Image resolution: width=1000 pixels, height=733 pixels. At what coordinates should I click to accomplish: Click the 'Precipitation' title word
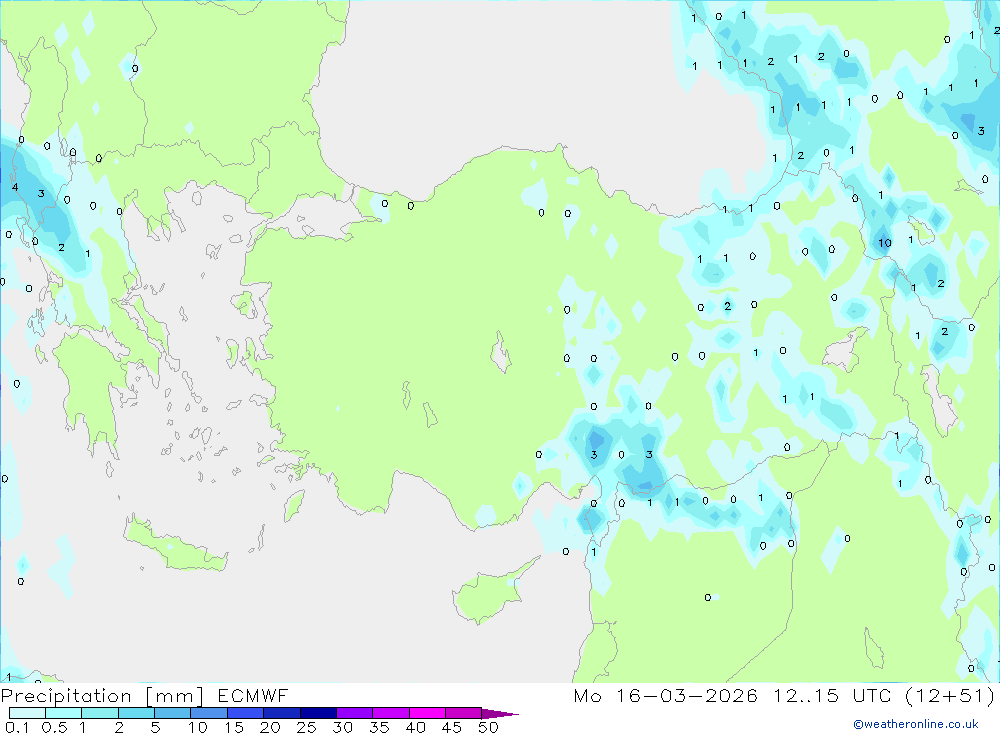[x=66, y=696]
